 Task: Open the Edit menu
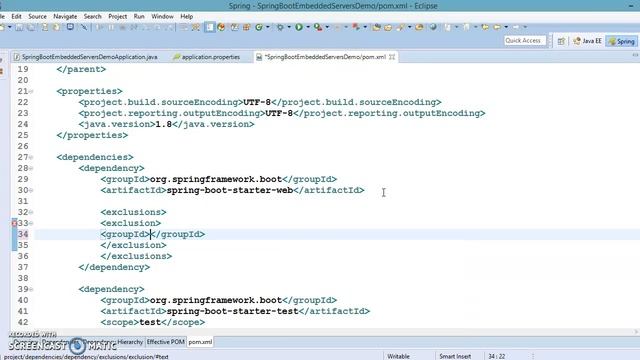click(x=16, y=16)
